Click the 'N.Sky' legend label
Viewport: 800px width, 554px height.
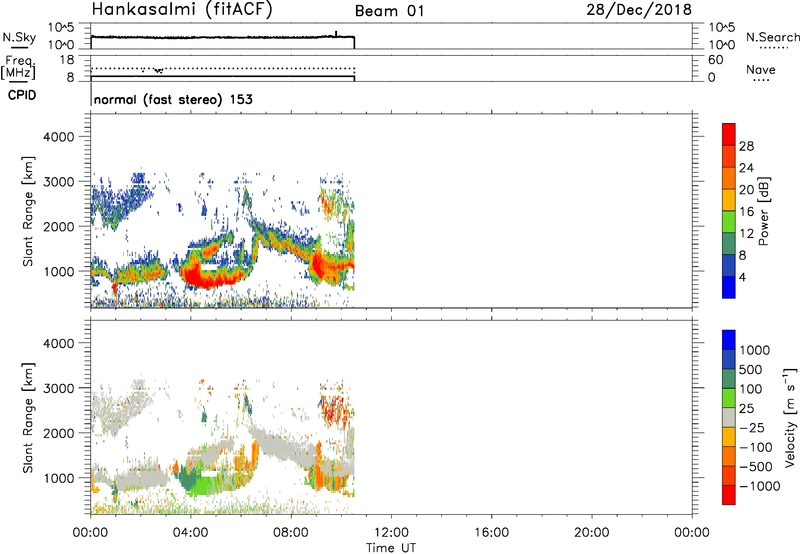click(19, 37)
